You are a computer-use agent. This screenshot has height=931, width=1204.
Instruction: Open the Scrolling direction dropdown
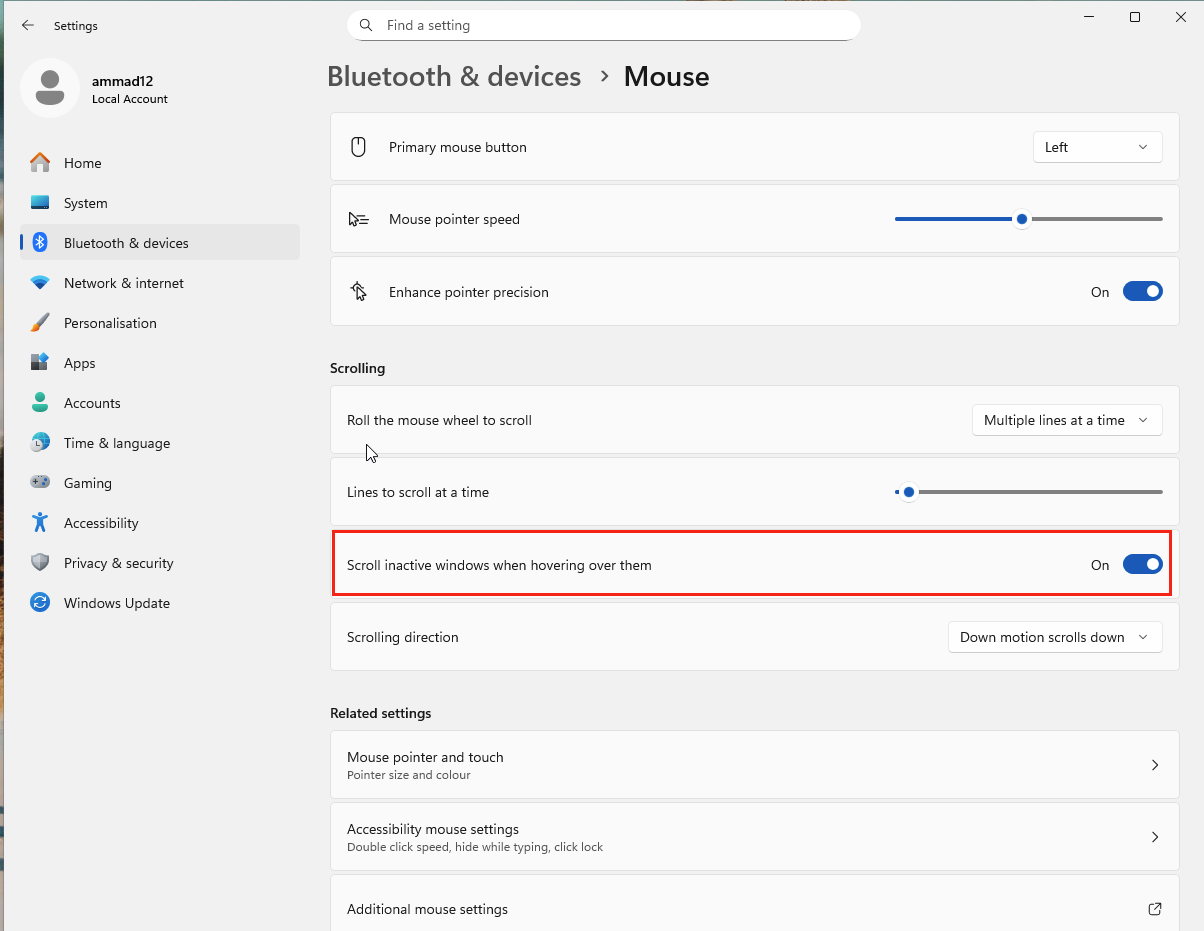[1054, 637]
